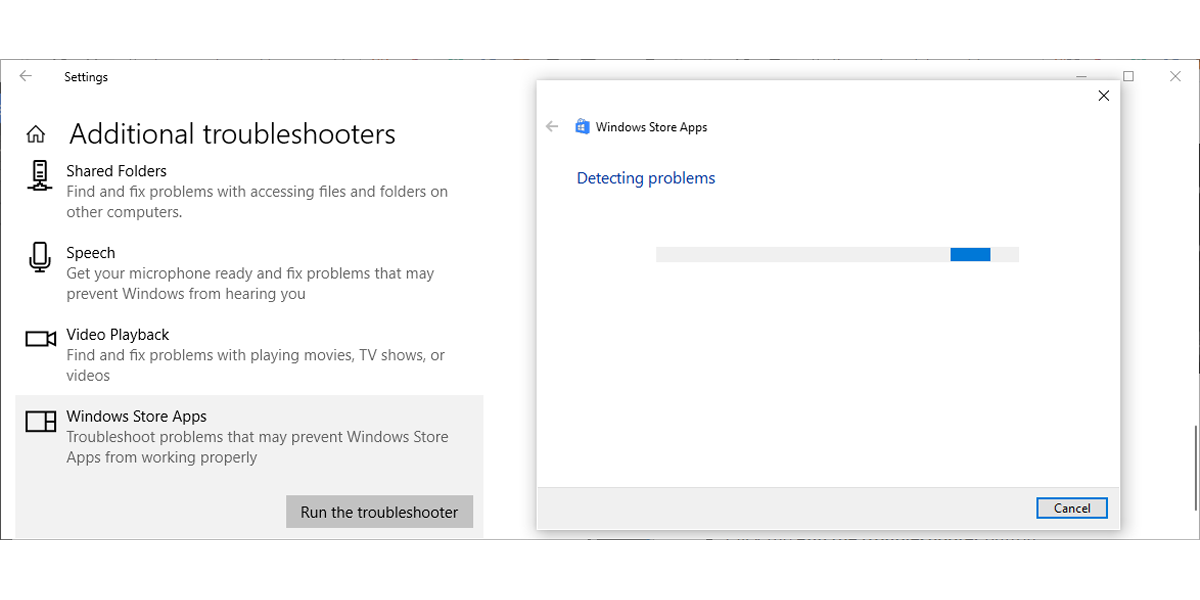Close the troubleshooter dialog
The image size is (1200, 600).
pyautogui.click(x=1103, y=96)
